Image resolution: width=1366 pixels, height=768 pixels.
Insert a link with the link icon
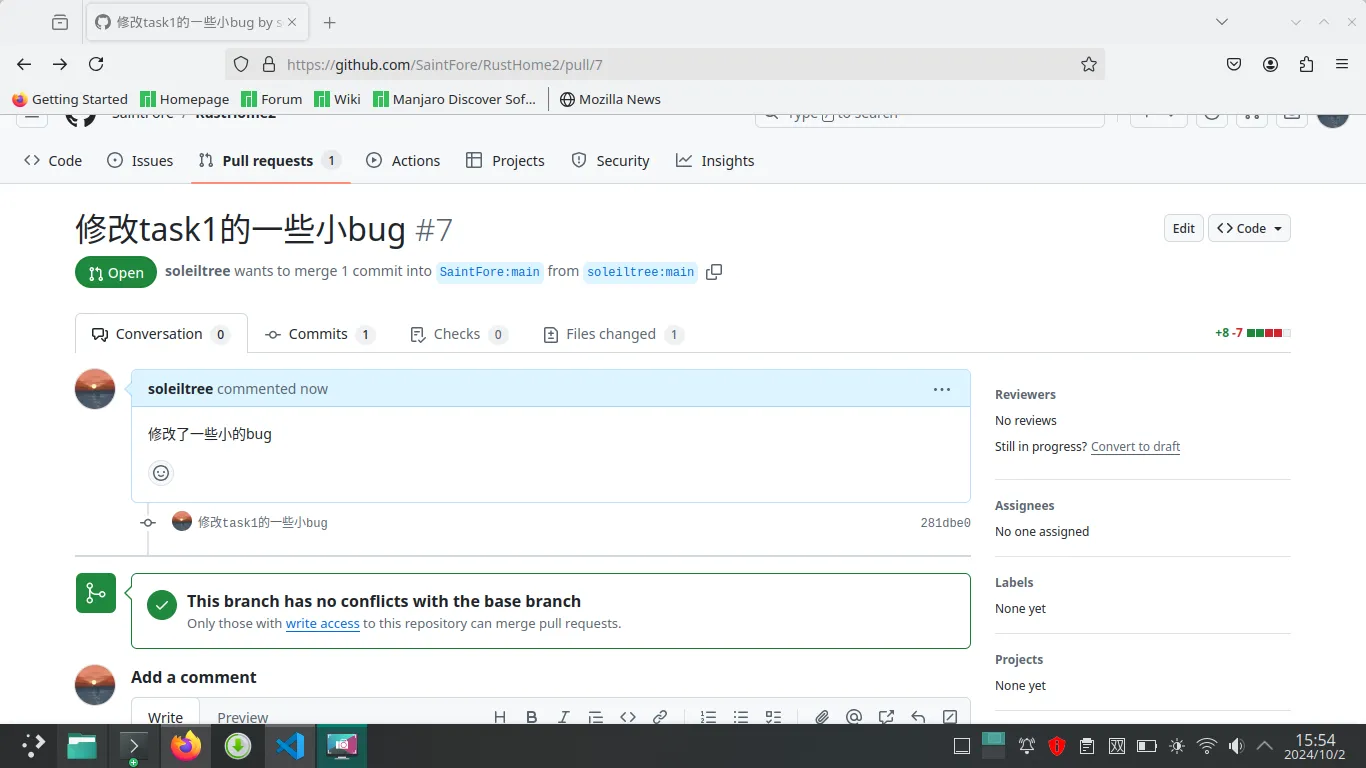click(x=660, y=717)
